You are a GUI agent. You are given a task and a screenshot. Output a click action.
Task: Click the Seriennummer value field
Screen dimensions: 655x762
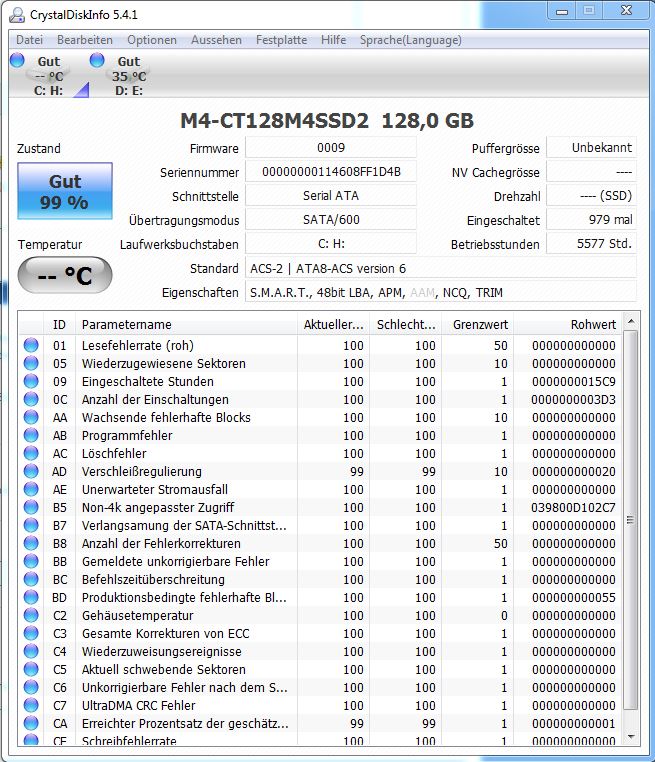pos(331,172)
